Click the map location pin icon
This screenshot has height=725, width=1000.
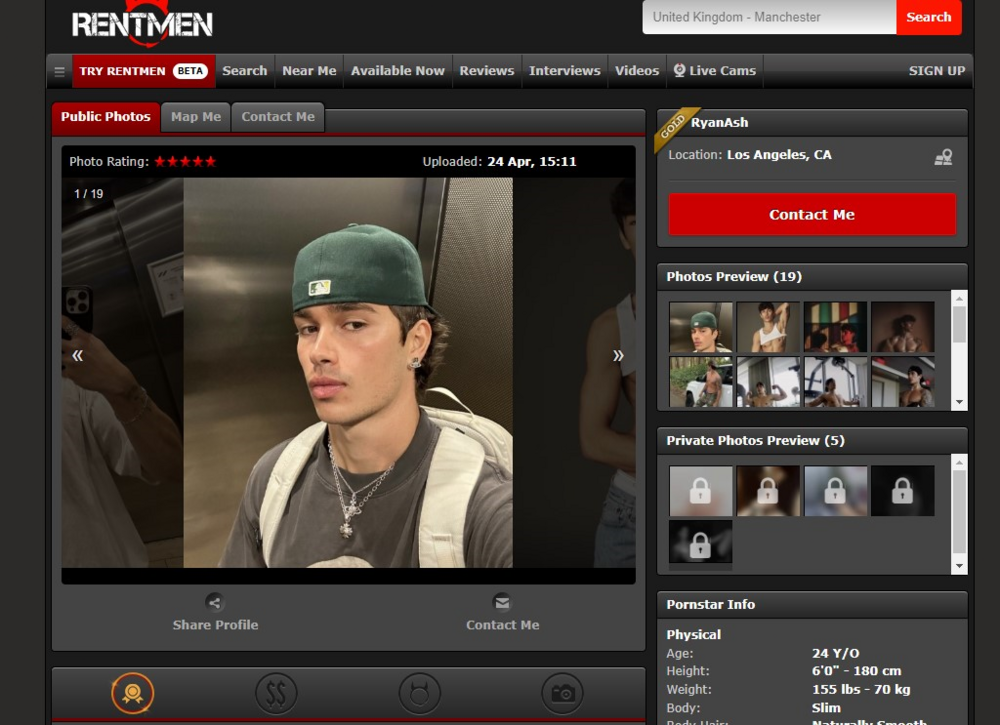[942, 157]
